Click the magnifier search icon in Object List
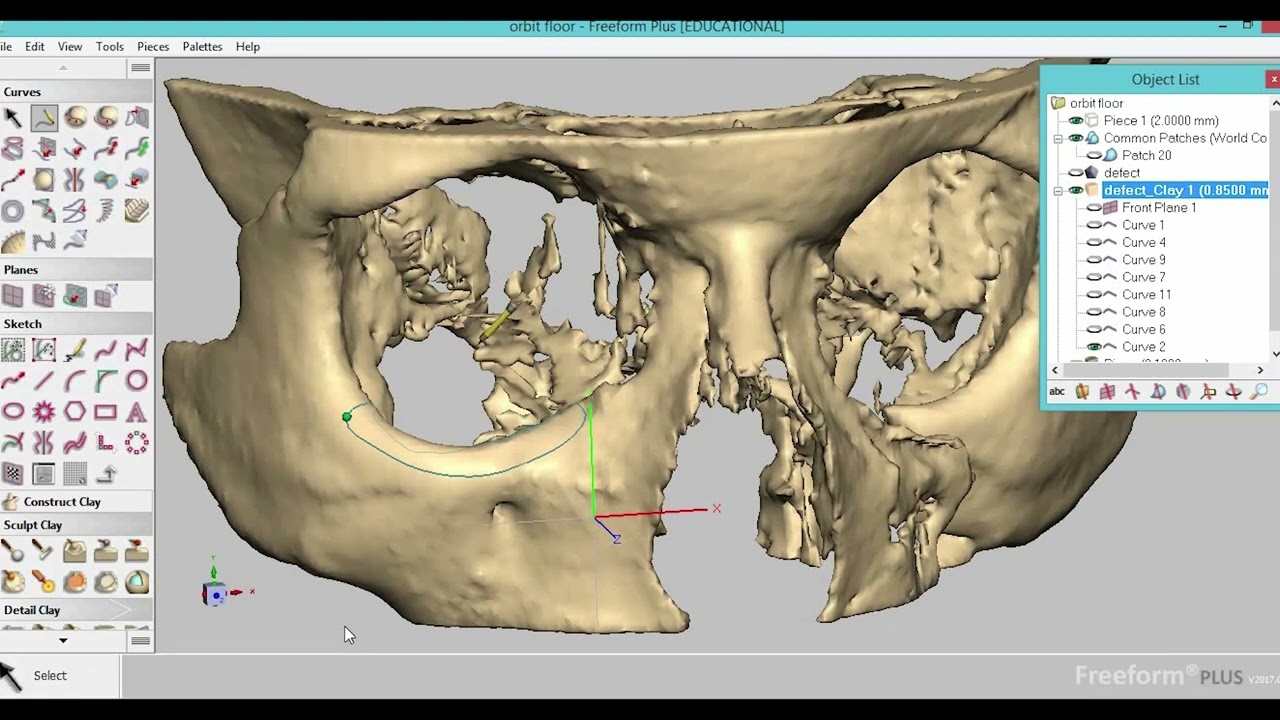This screenshot has height=720, width=1280. tap(1259, 392)
